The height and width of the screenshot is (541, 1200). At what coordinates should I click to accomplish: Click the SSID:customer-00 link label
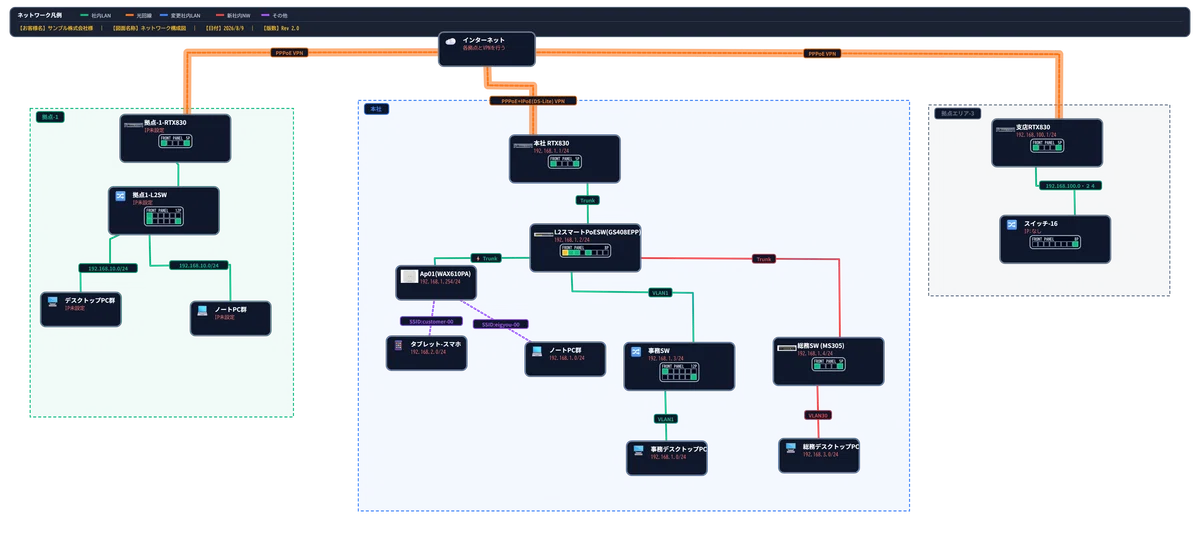[431, 321]
